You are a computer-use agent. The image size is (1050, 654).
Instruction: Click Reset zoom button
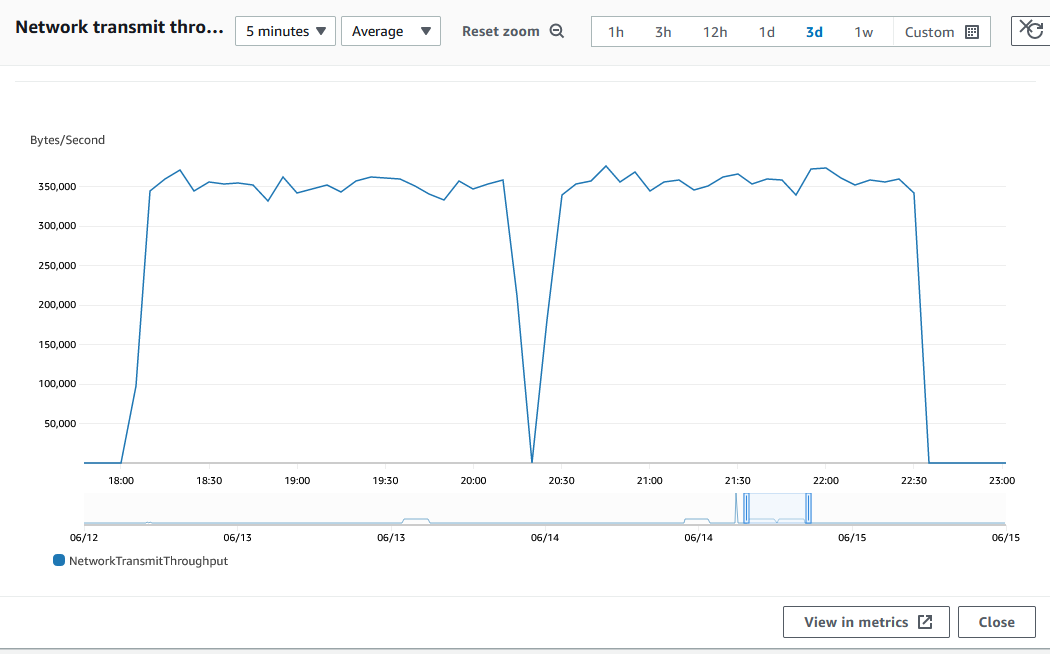point(513,31)
